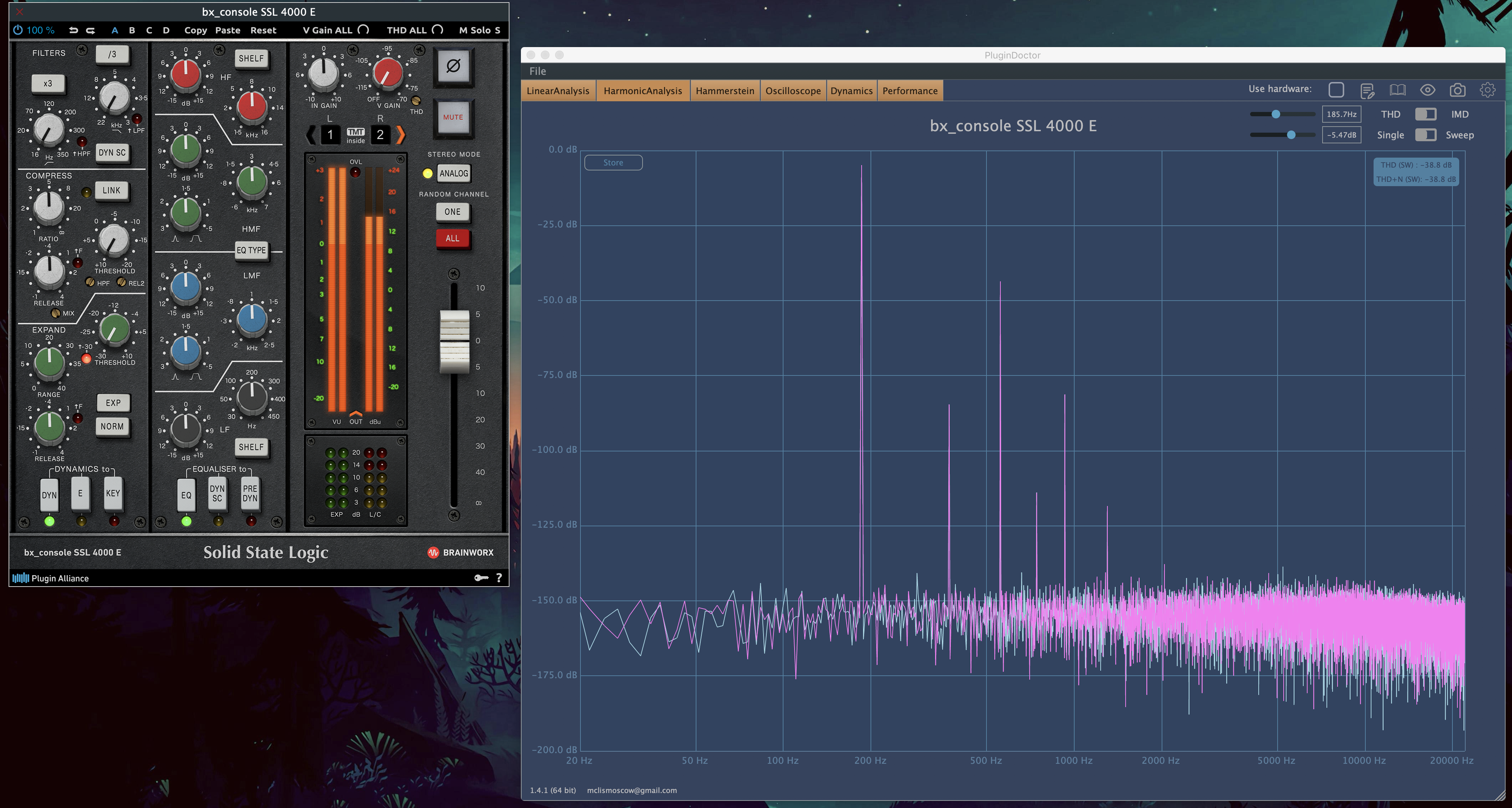This screenshot has height=808, width=1512.
Task: Toggle the DYN SC filter button
Action: pyautogui.click(x=112, y=153)
